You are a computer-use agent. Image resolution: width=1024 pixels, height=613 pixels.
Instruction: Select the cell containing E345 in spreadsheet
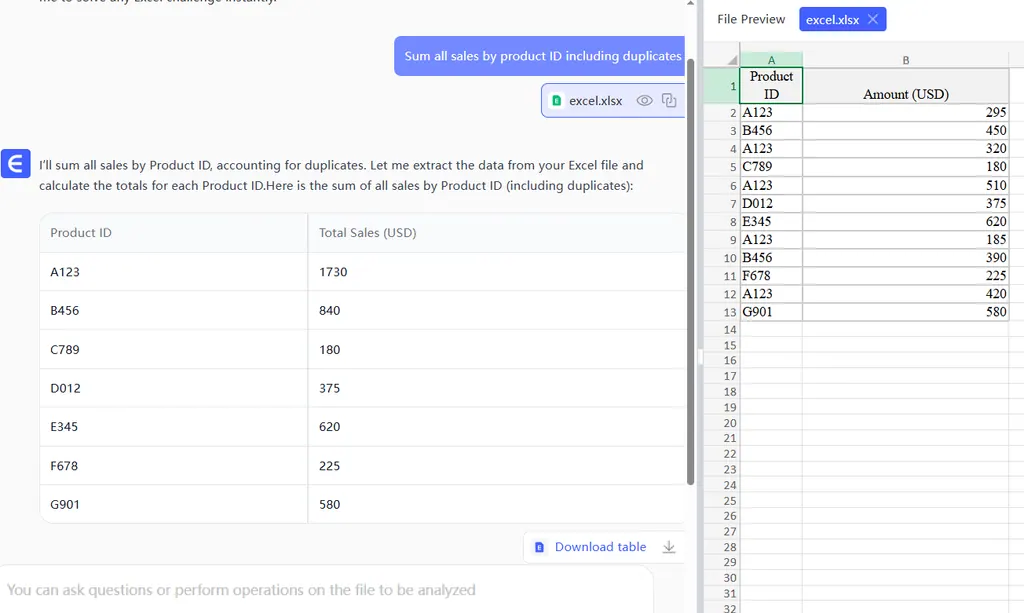click(x=771, y=221)
